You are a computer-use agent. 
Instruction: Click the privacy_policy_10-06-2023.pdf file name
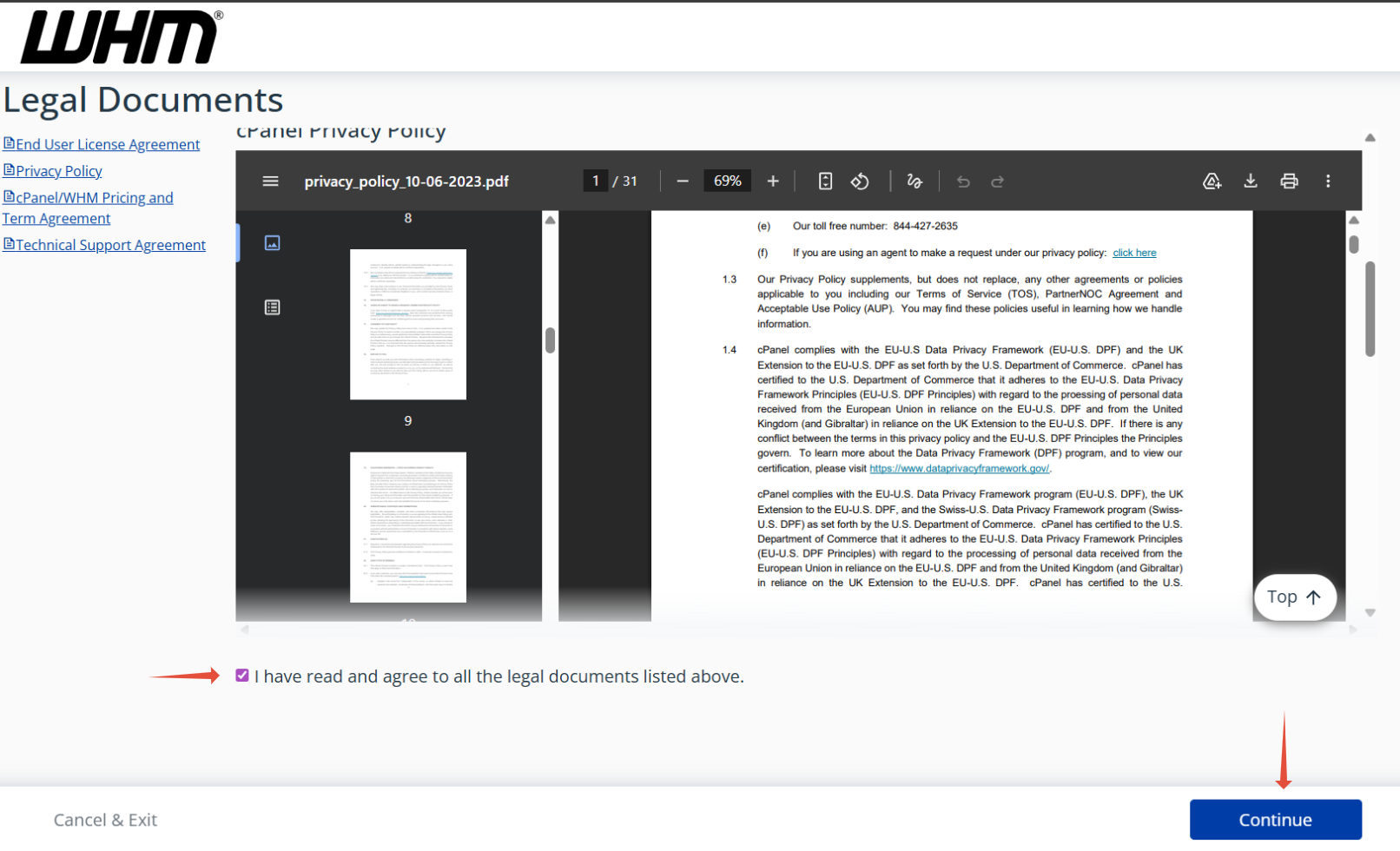406,181
